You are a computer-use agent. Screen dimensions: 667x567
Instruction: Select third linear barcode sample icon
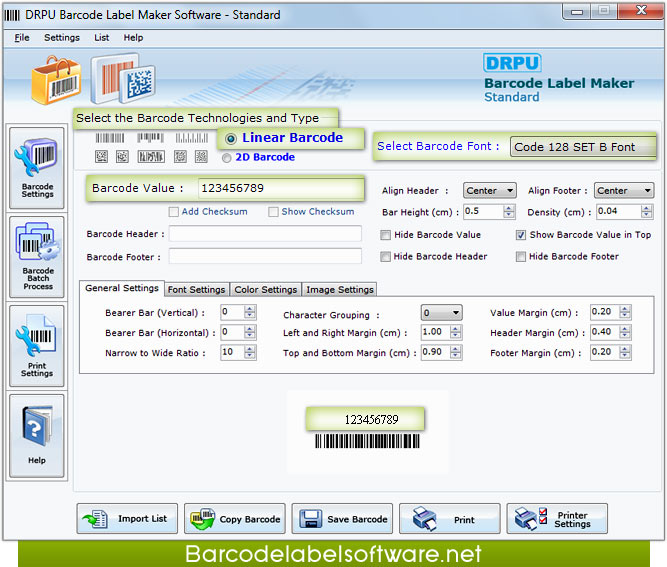pyautogui.click(x=192, y=138)
